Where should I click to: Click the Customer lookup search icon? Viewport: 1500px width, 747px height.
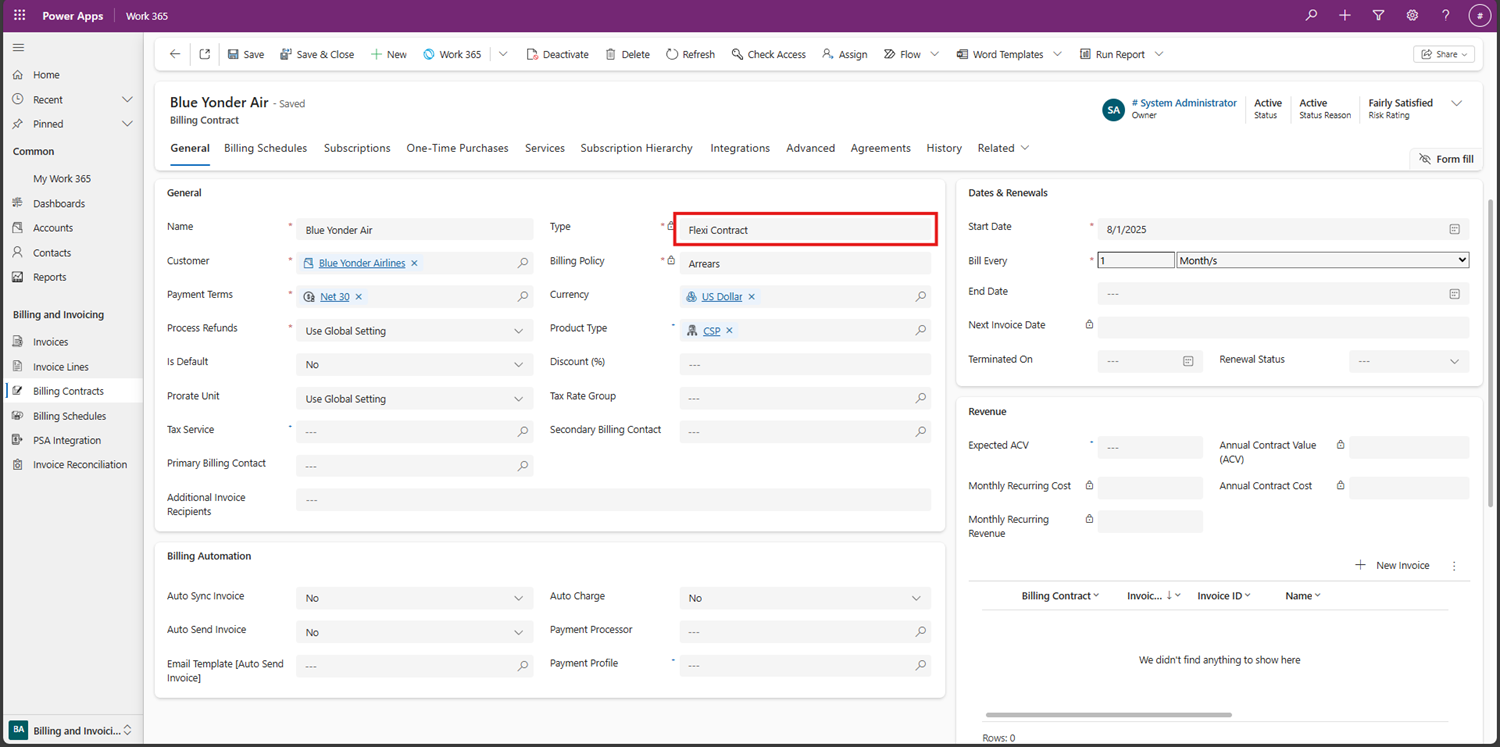point(523,263)
